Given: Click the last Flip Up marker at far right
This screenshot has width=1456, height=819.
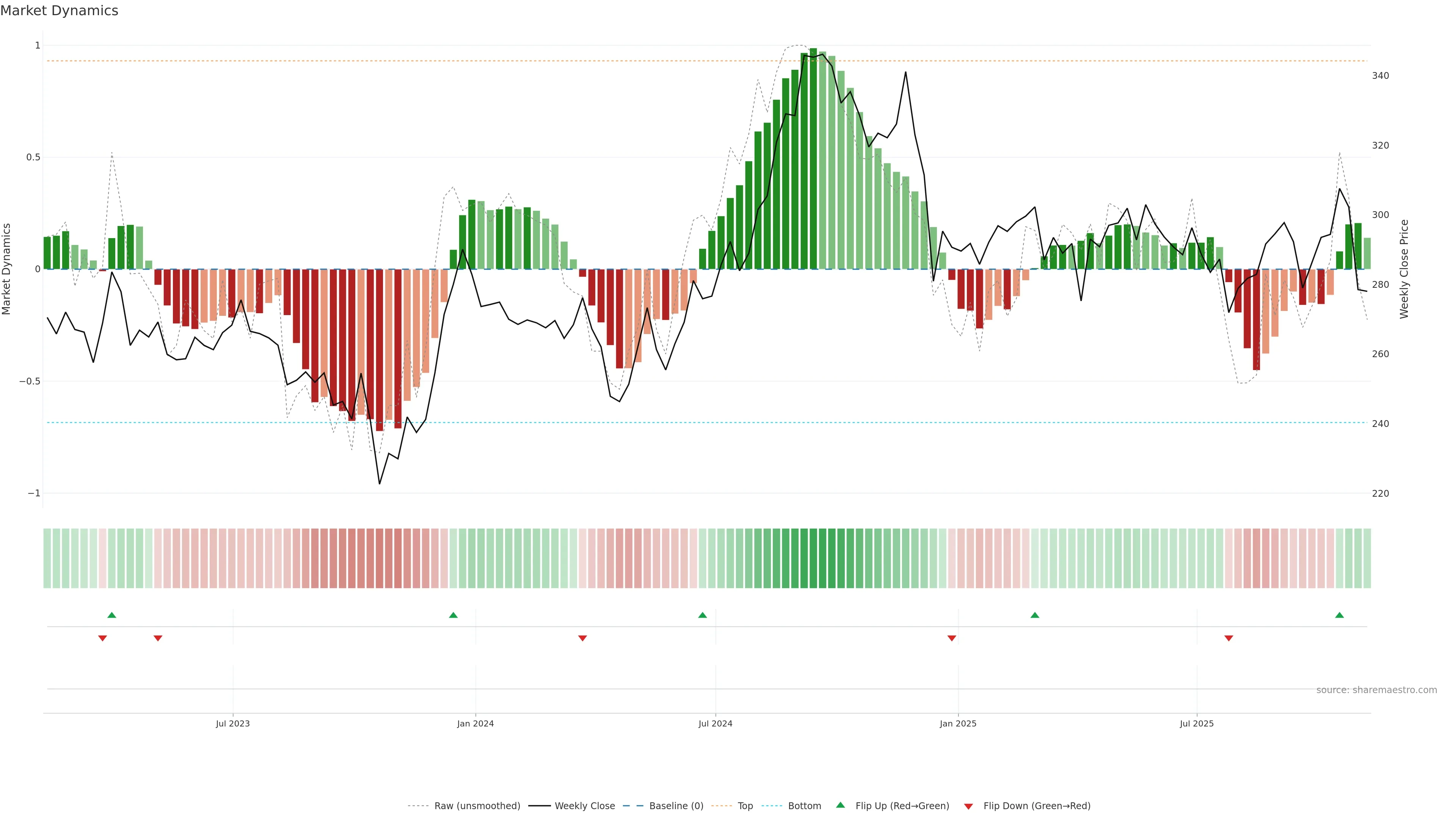Looking at the screenshot, I should pyautogui.click(x=1339, y=615).
